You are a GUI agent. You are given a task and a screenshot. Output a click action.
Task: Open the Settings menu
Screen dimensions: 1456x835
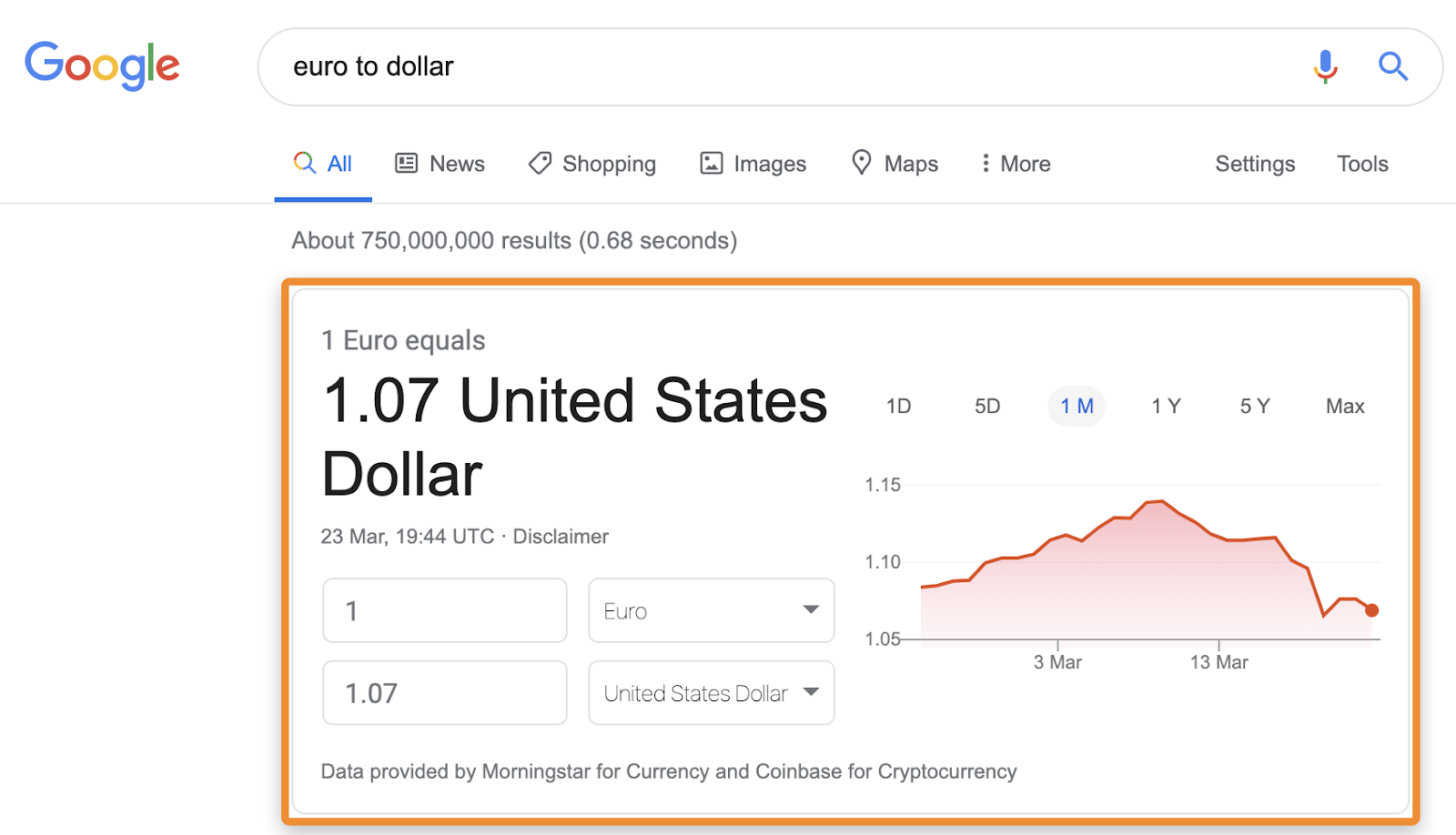[x=1254, y=163]
